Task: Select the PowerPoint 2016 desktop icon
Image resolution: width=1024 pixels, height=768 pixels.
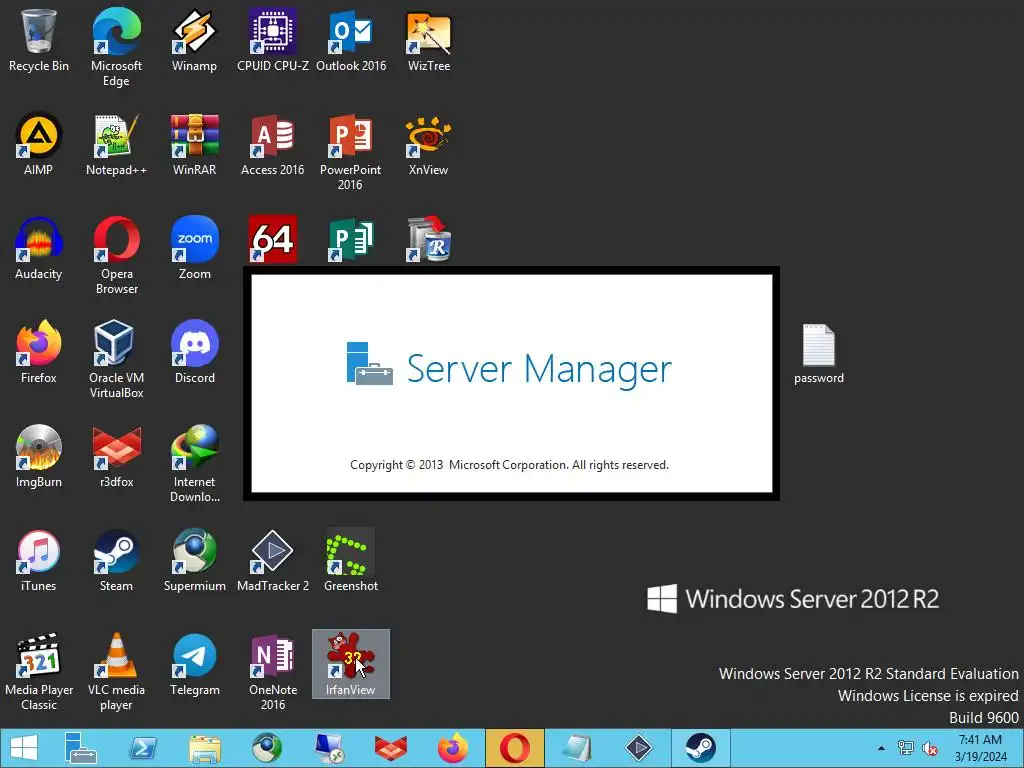Action: 351,152
